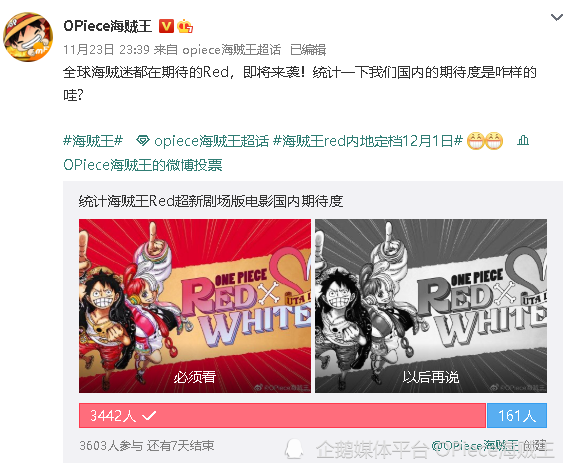
Task: Click the orange V verified badge
Action: [166, 26]
